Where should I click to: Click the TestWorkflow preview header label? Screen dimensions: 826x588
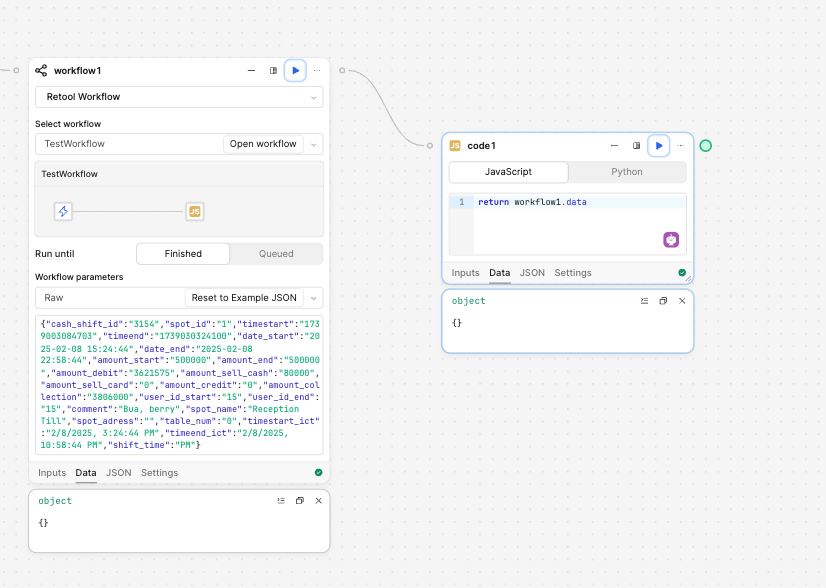(70, 174)
